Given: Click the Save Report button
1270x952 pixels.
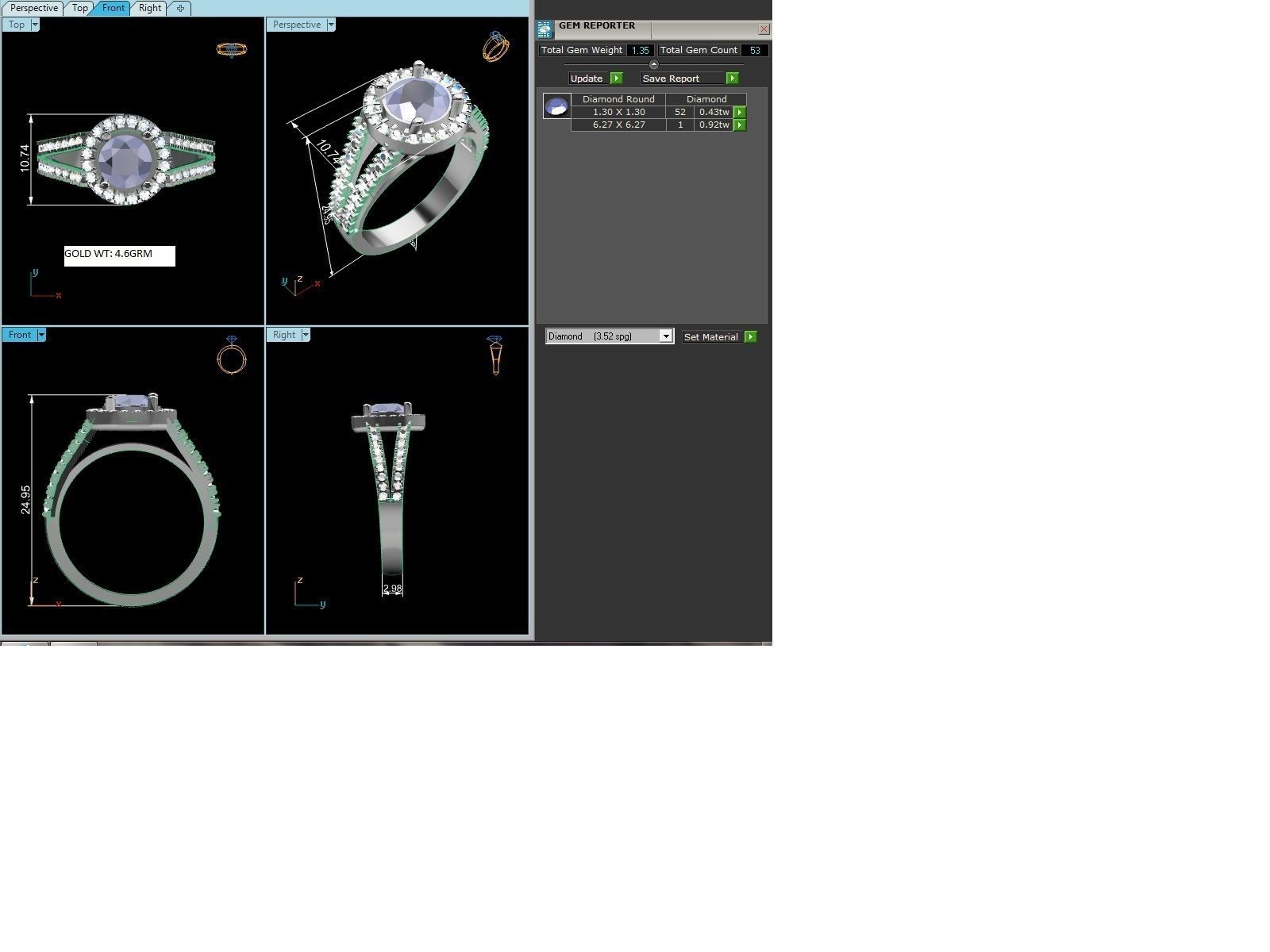Looking at the screenshot, I should 683,79.
